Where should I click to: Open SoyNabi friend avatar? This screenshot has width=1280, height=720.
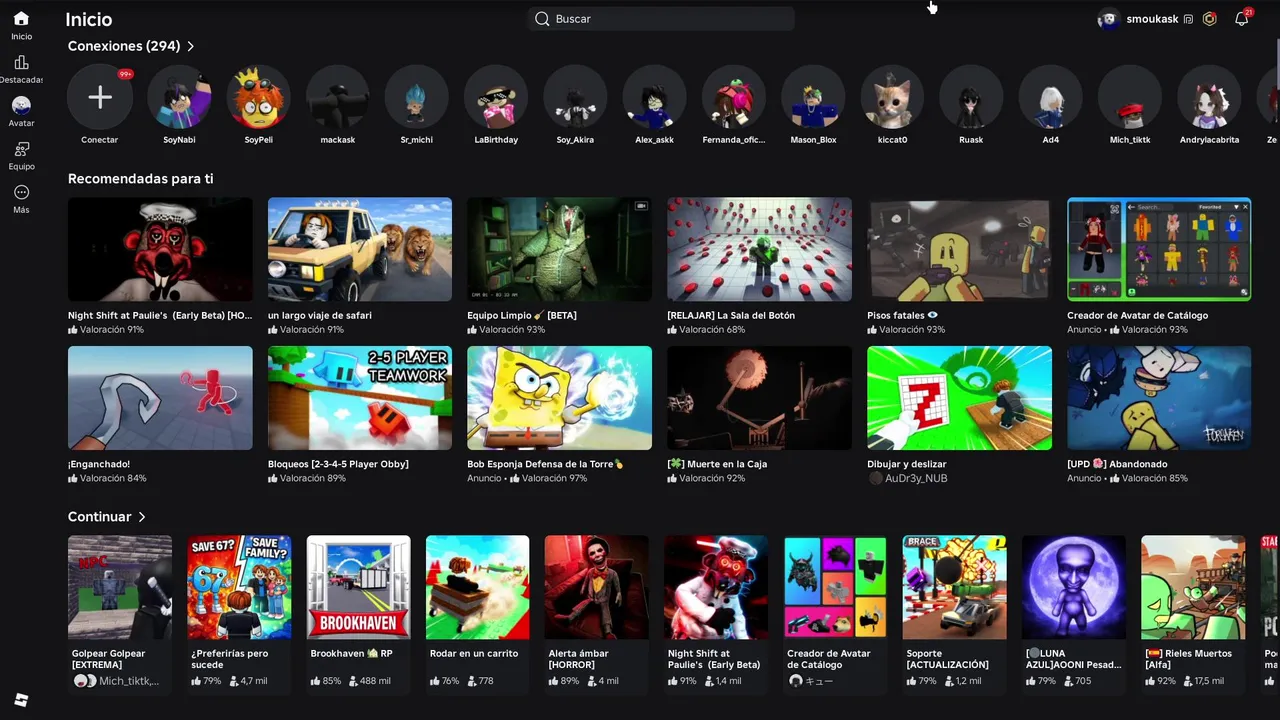[179, 97]
